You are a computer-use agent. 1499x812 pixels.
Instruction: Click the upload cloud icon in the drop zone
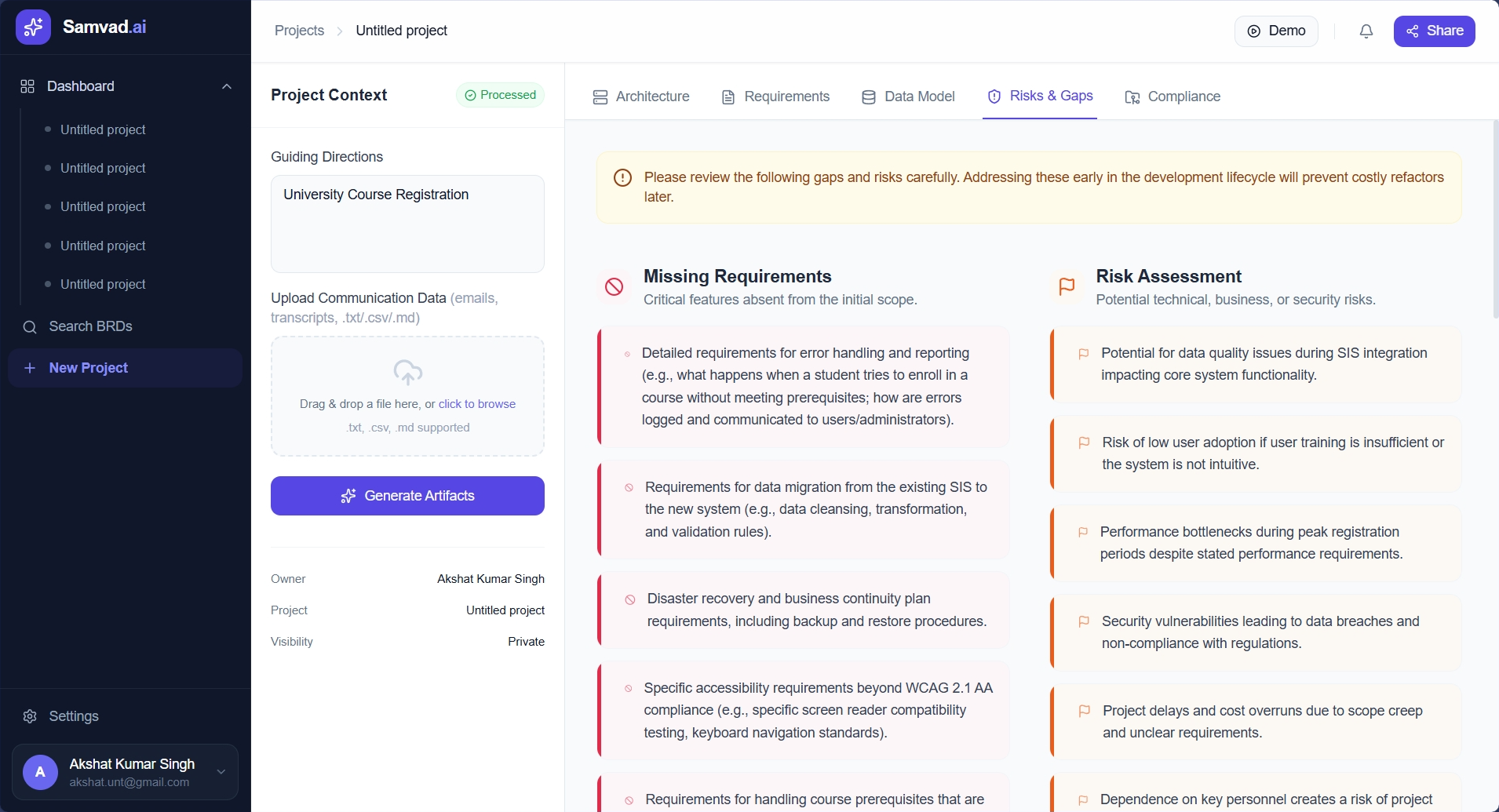point(407,372)
